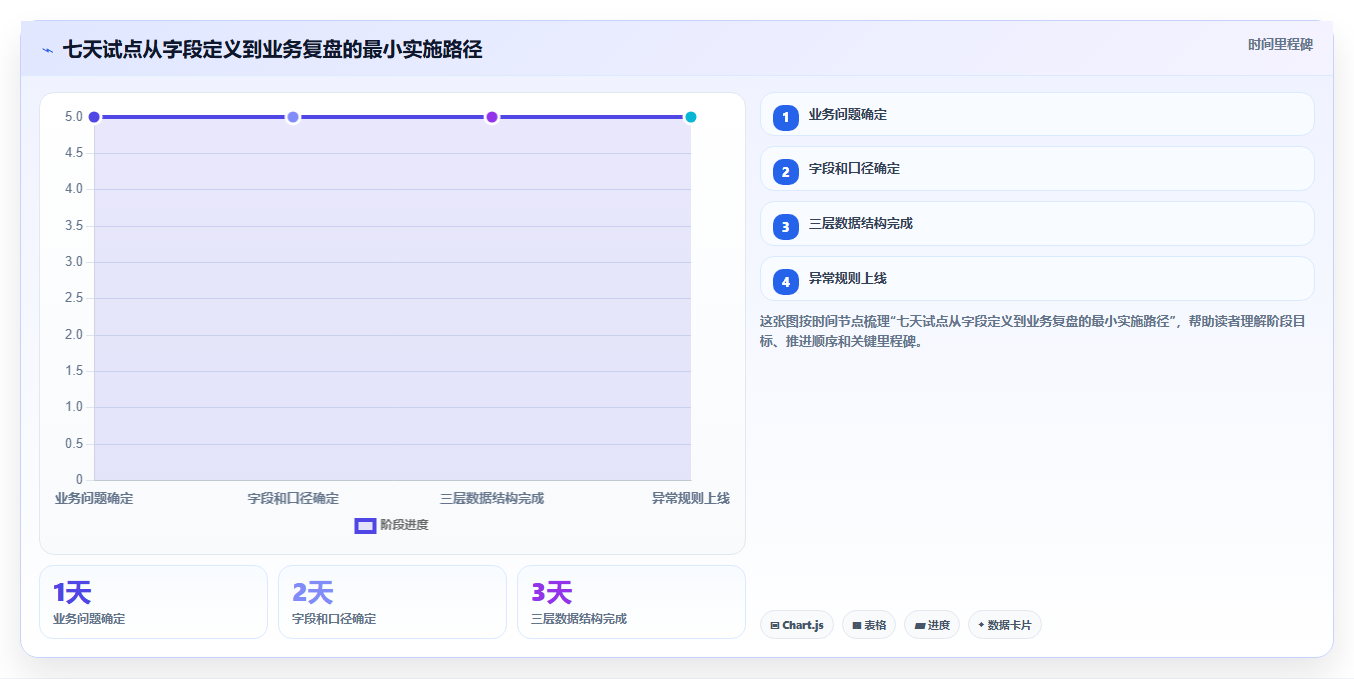The width and height of the screenshot is (1354, 679).
Task: Click the x-axis label 业务问题确定
Action: tap(94, 498)
